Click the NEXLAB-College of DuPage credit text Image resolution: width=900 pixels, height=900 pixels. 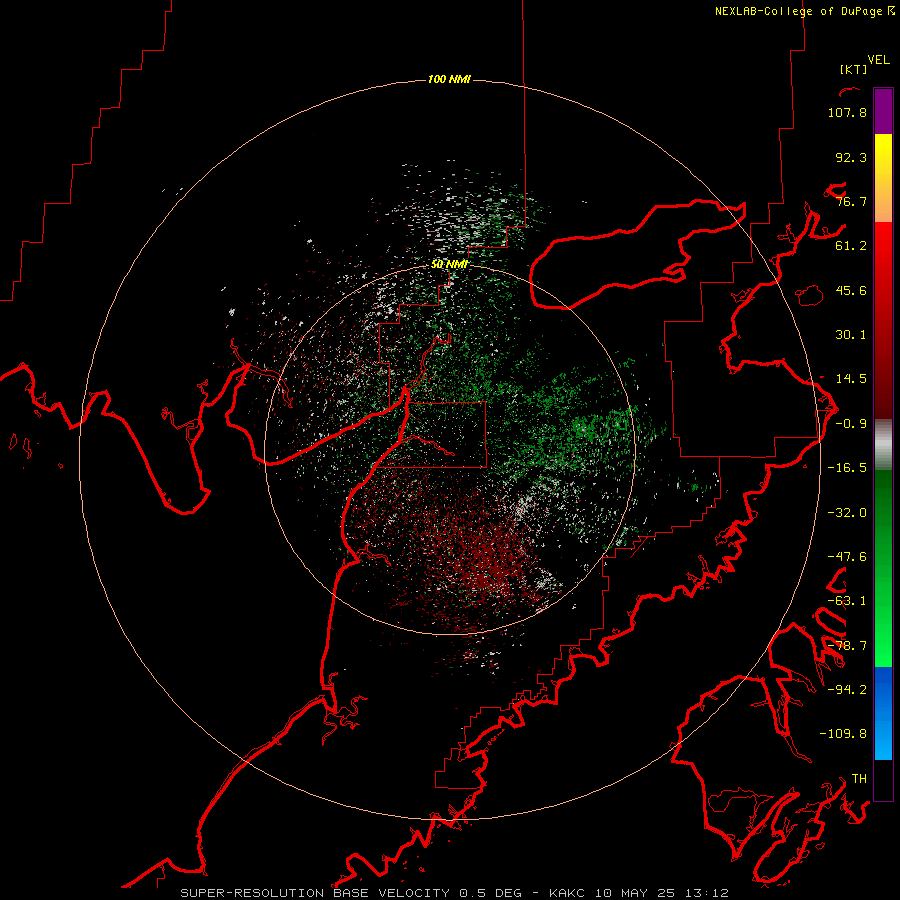(x=805, y=11)
